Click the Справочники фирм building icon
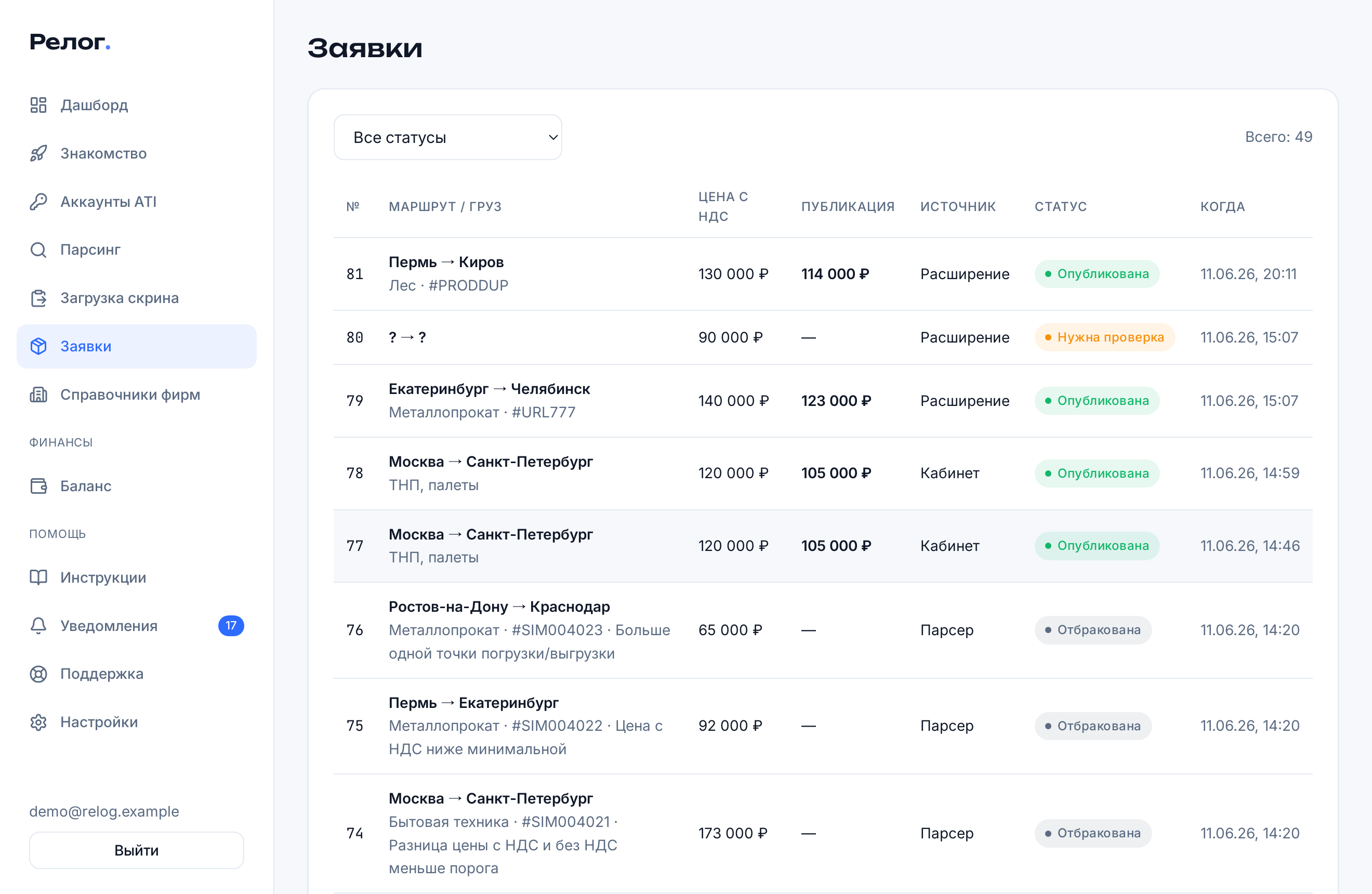This screenshot has width=1372, height=894. 38,395
